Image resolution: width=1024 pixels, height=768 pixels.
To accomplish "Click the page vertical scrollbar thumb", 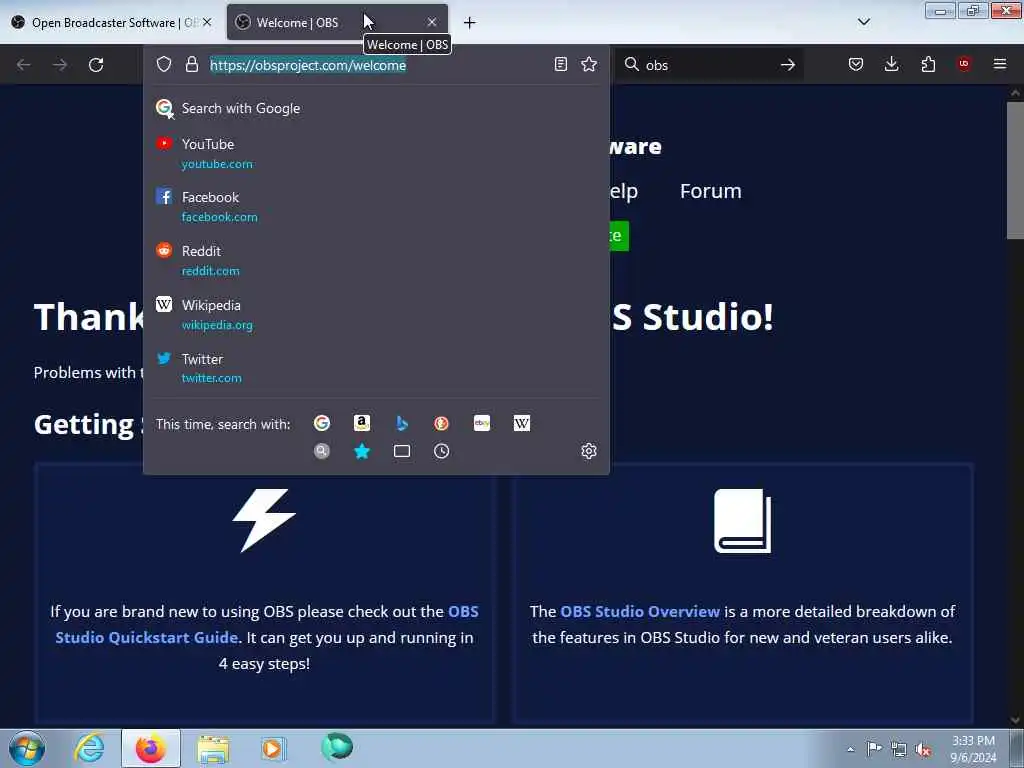I will (x=1015, y=170).
